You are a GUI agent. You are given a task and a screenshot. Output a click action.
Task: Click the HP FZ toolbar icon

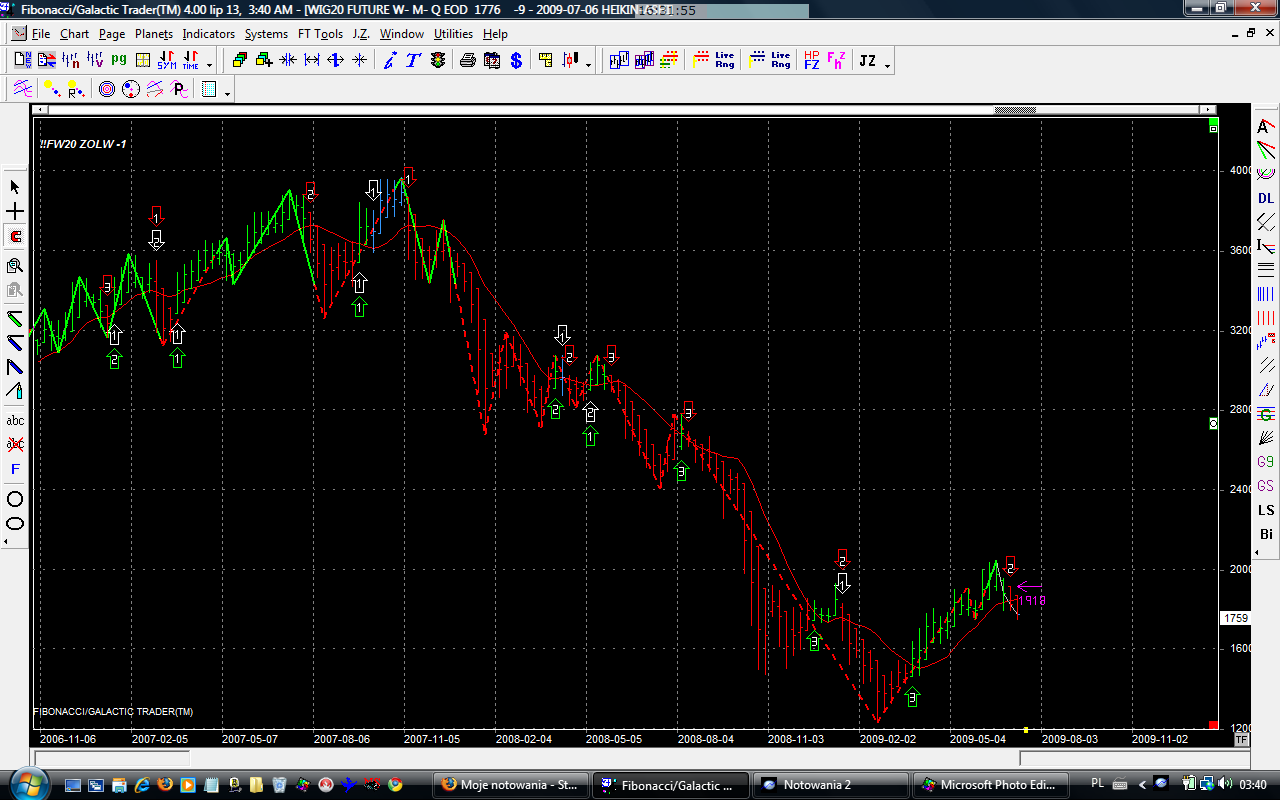(x=811, y=61)
